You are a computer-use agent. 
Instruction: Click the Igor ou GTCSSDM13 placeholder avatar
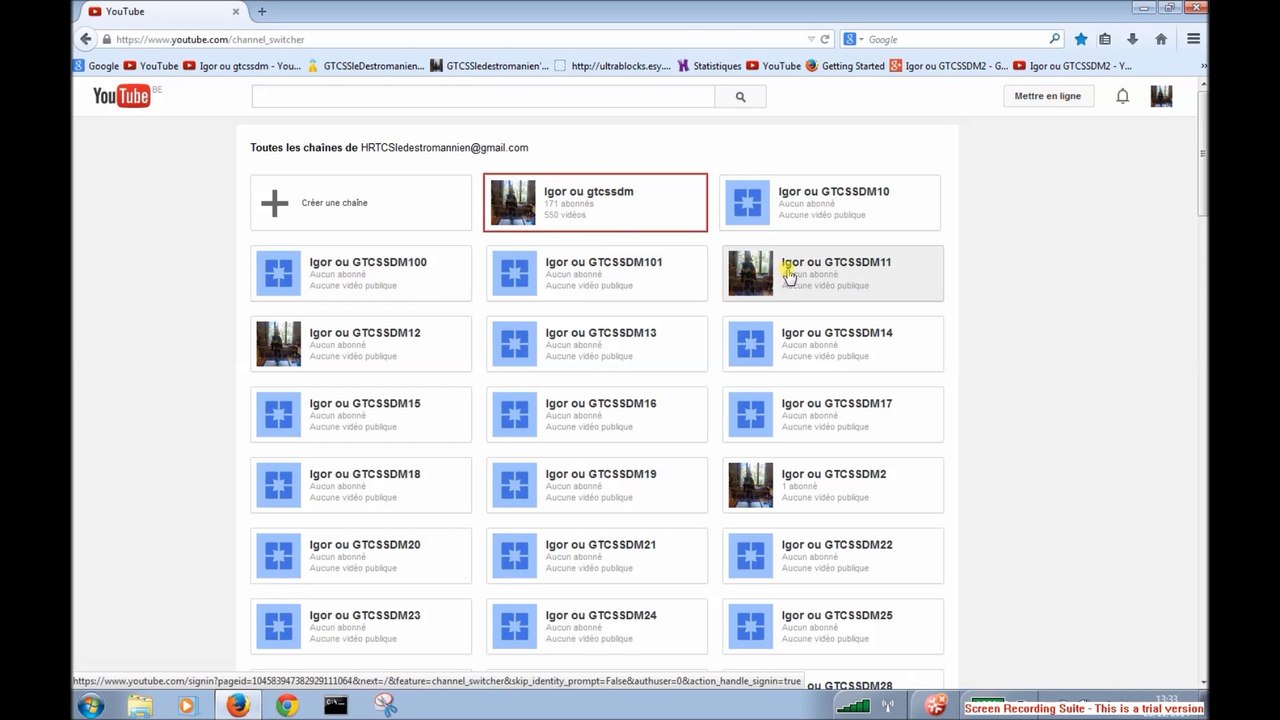point(514,344)
